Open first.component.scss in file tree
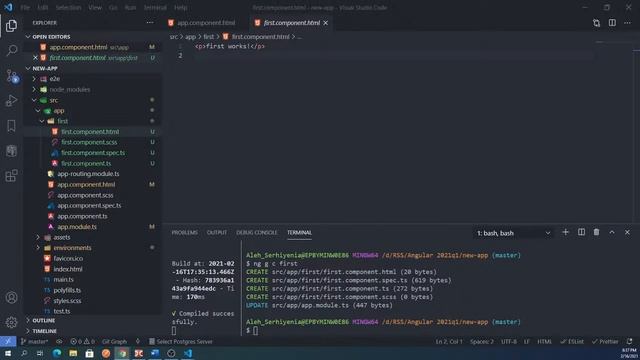Screen dimensions: 640x360 coord(89,142)
